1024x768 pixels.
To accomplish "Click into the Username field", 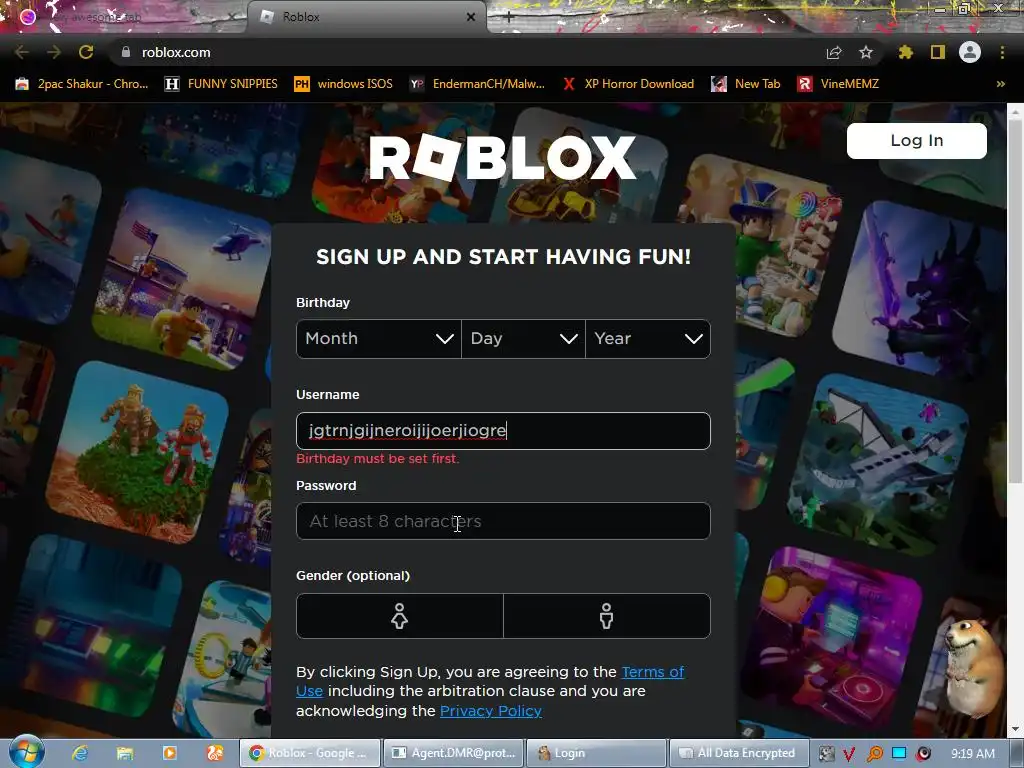I will point(503,430).
